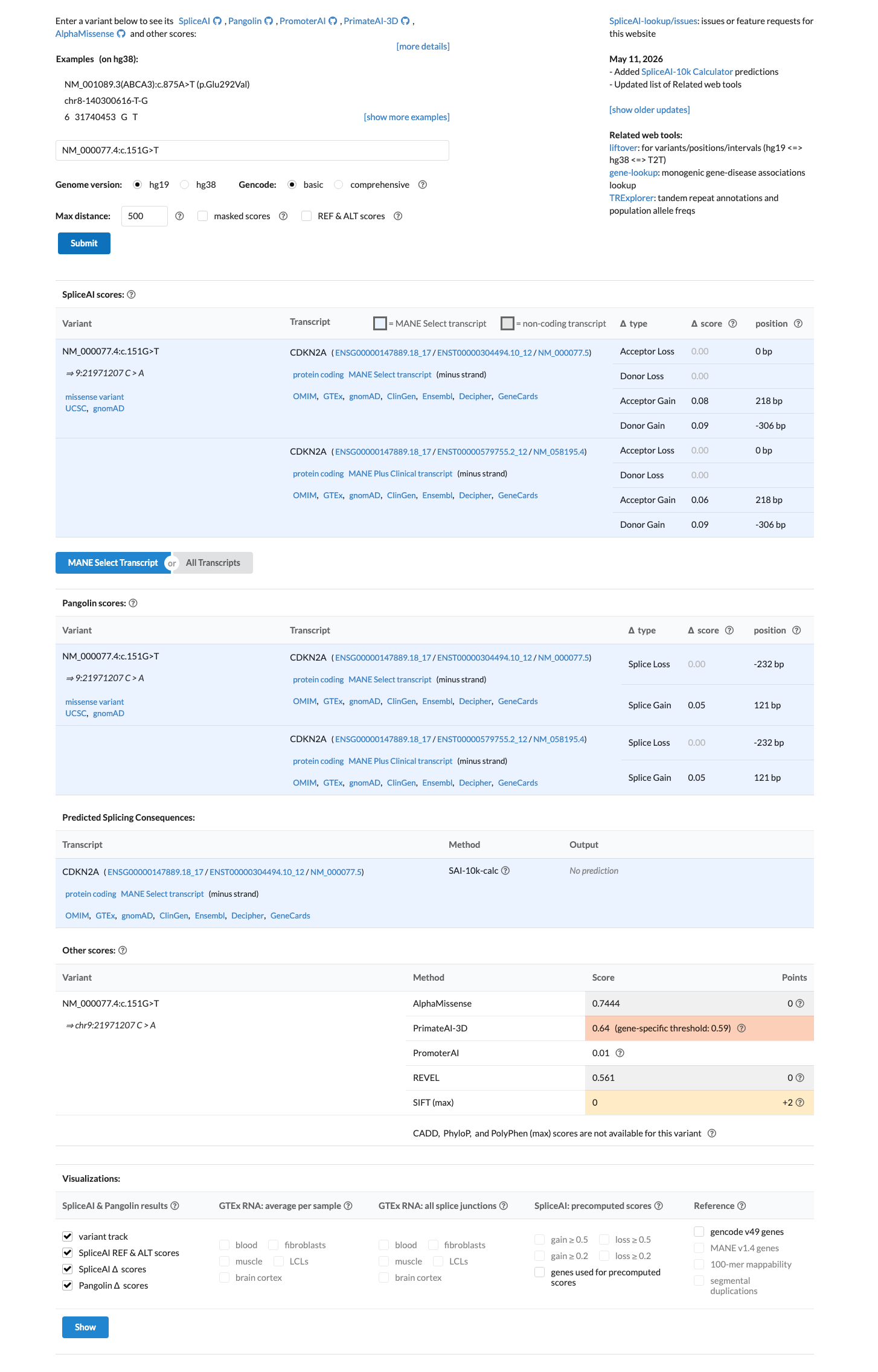Open PromoterAI GitHub icon link
This screenshot has height=1372, width=878.
(333, 21)
